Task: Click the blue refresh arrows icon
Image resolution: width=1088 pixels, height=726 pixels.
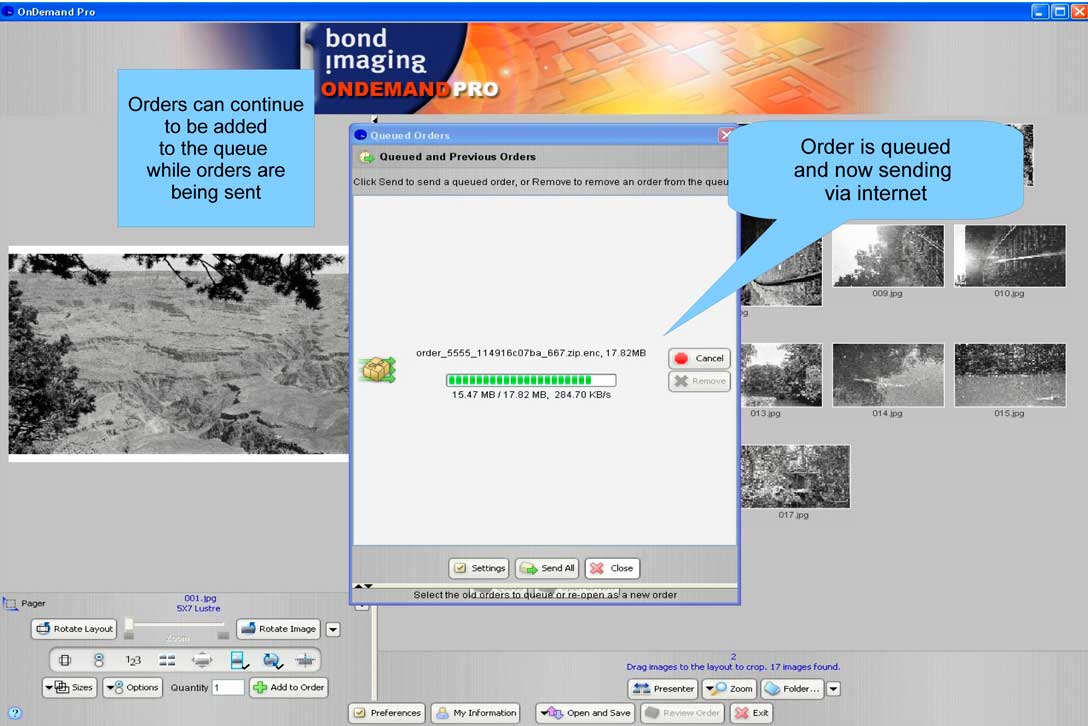Action: [x=271, y=660]
